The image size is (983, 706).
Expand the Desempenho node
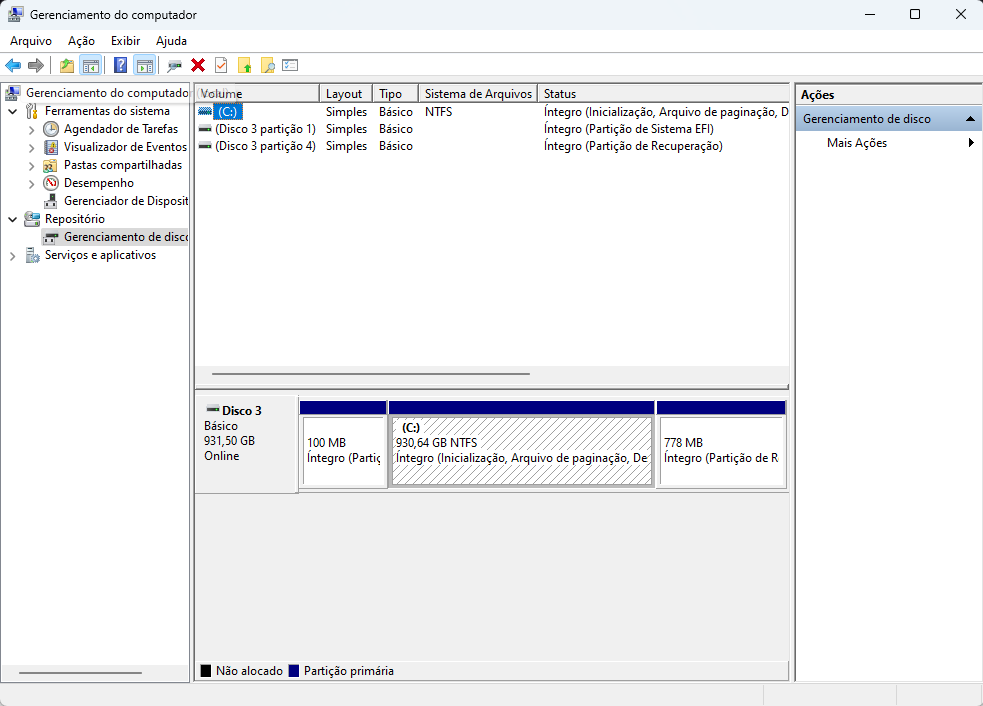click(x=31, y=184)
